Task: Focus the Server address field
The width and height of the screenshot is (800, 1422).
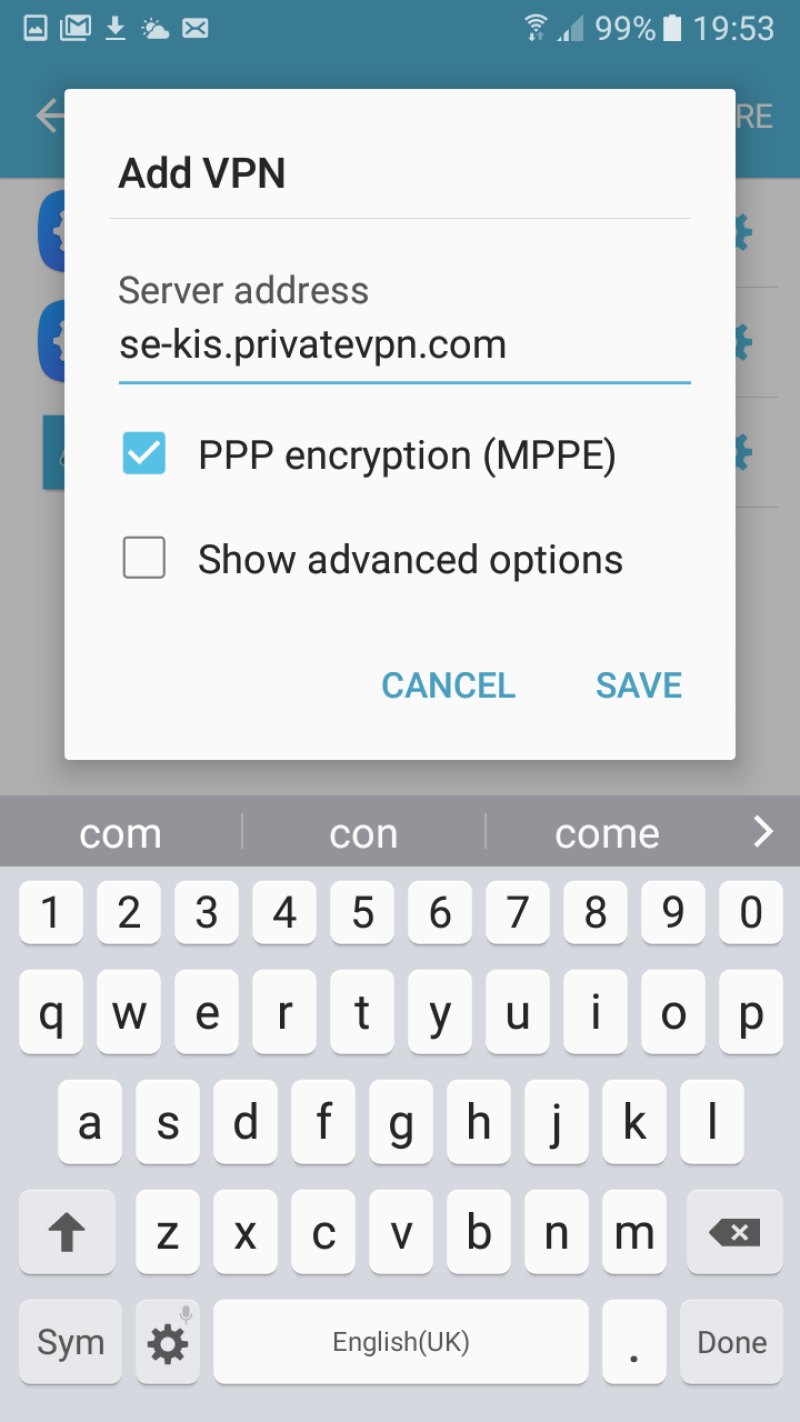Action: point(404,346)
